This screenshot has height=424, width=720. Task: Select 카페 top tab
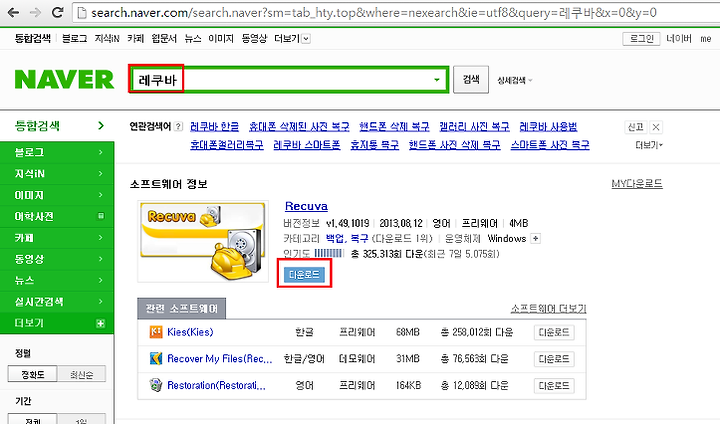135,39
